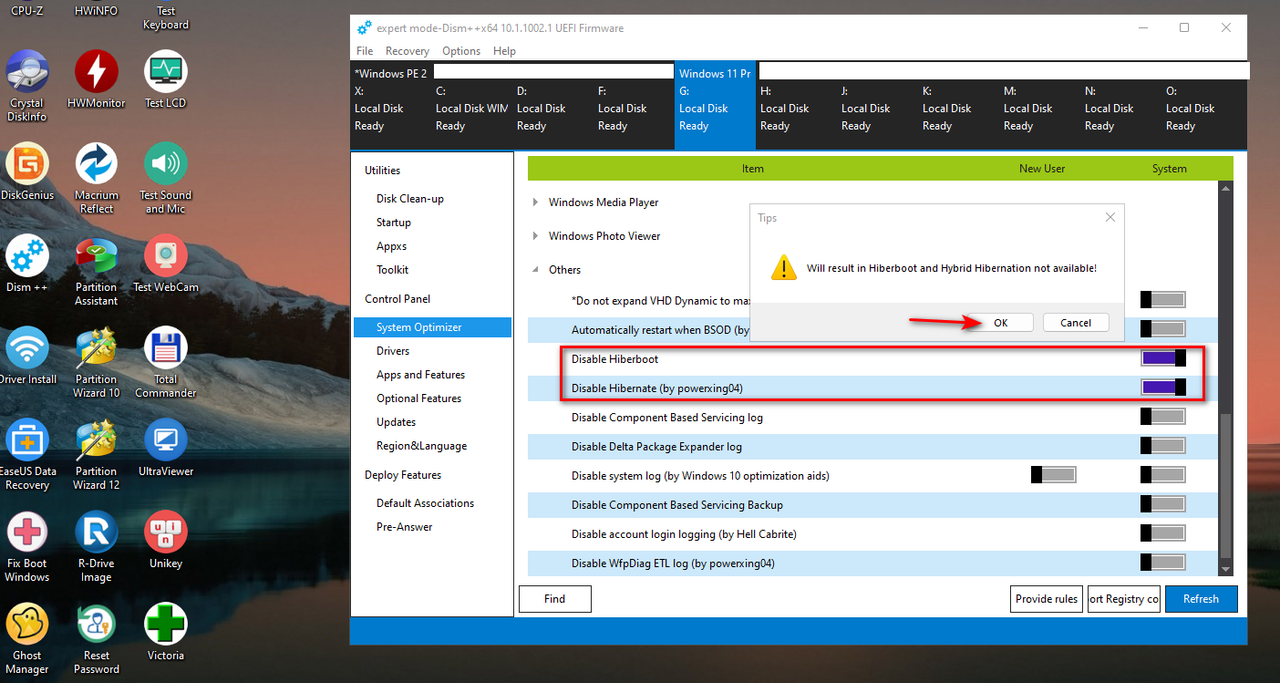The width and height of the screenshot is (1280, 683).
Task: Collapse the Others group
Action: coord(536,270)
